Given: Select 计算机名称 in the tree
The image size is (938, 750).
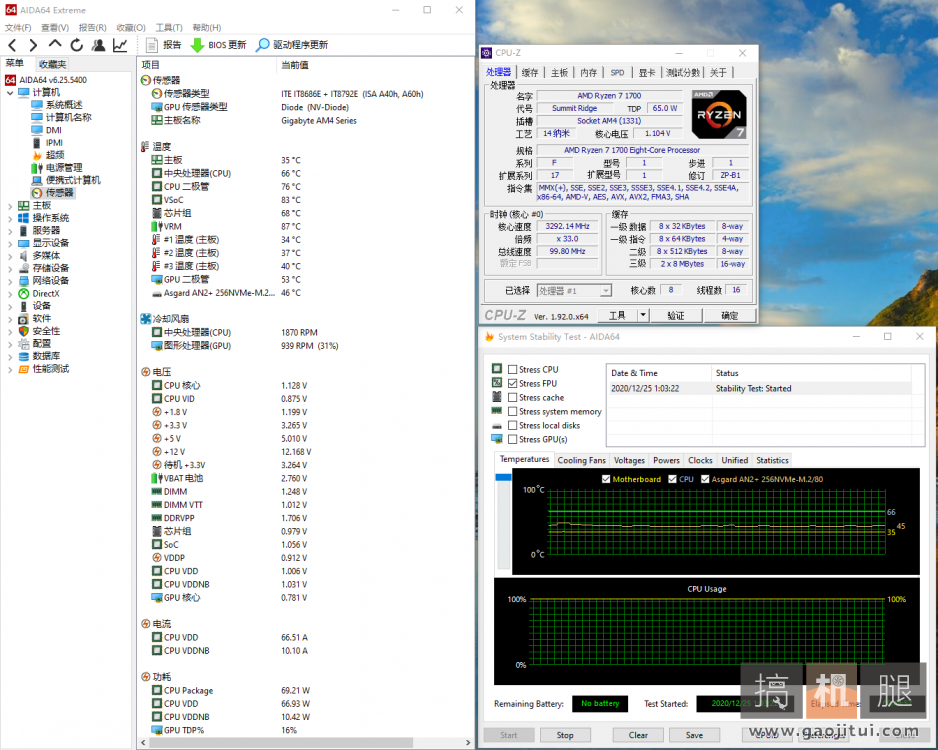Looking at the screenshot, I should (x=69, y=117).
